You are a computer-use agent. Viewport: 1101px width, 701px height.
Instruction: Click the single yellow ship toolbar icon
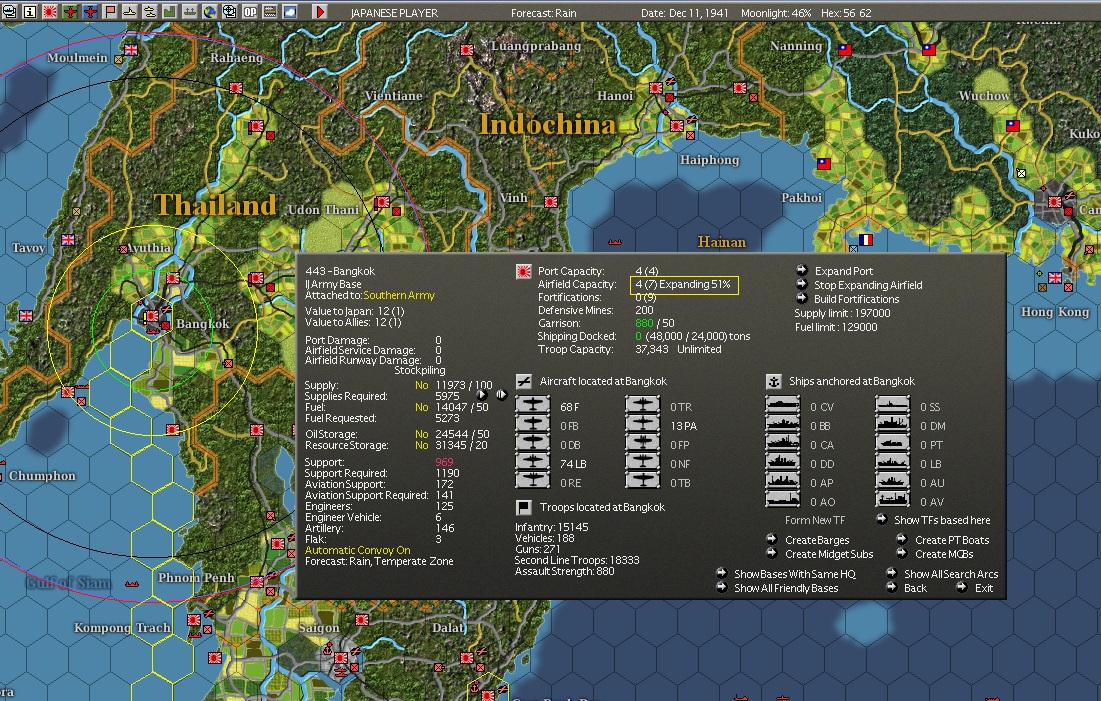tap(130, 11)
